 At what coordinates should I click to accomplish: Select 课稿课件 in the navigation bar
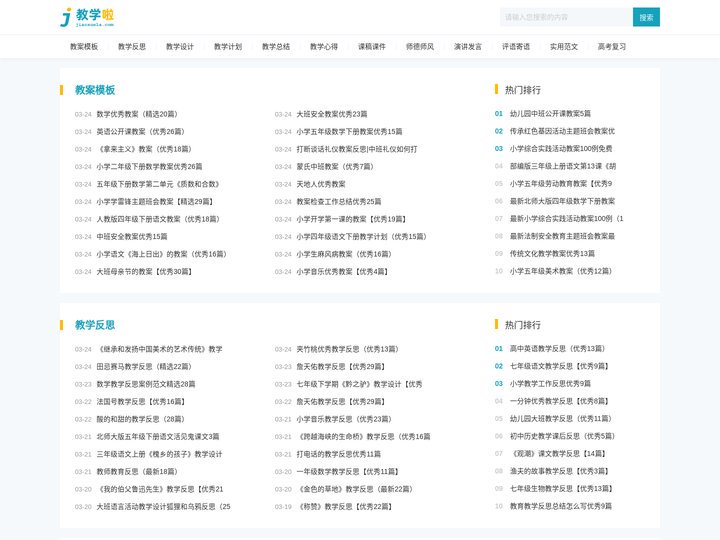tap(372, 46)
